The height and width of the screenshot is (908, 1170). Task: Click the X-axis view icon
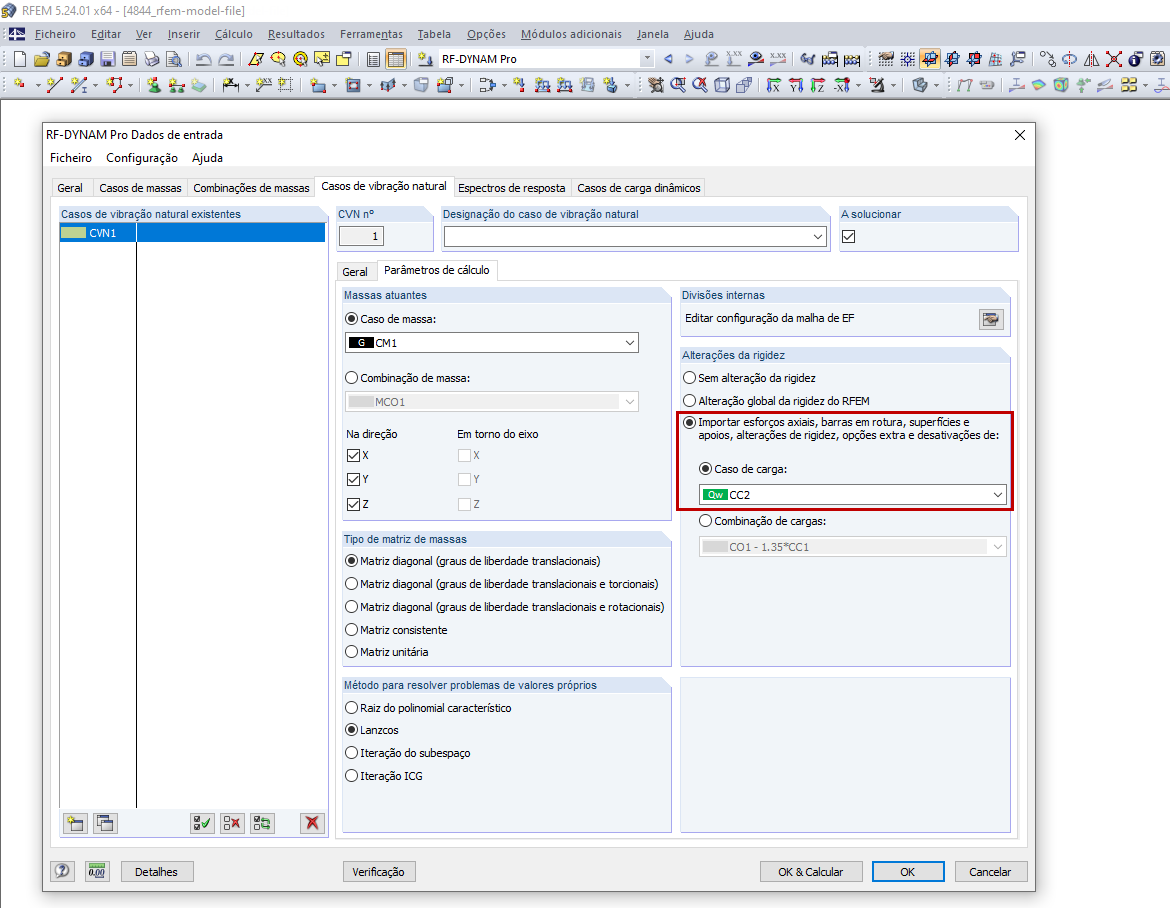tap(774, 85)
